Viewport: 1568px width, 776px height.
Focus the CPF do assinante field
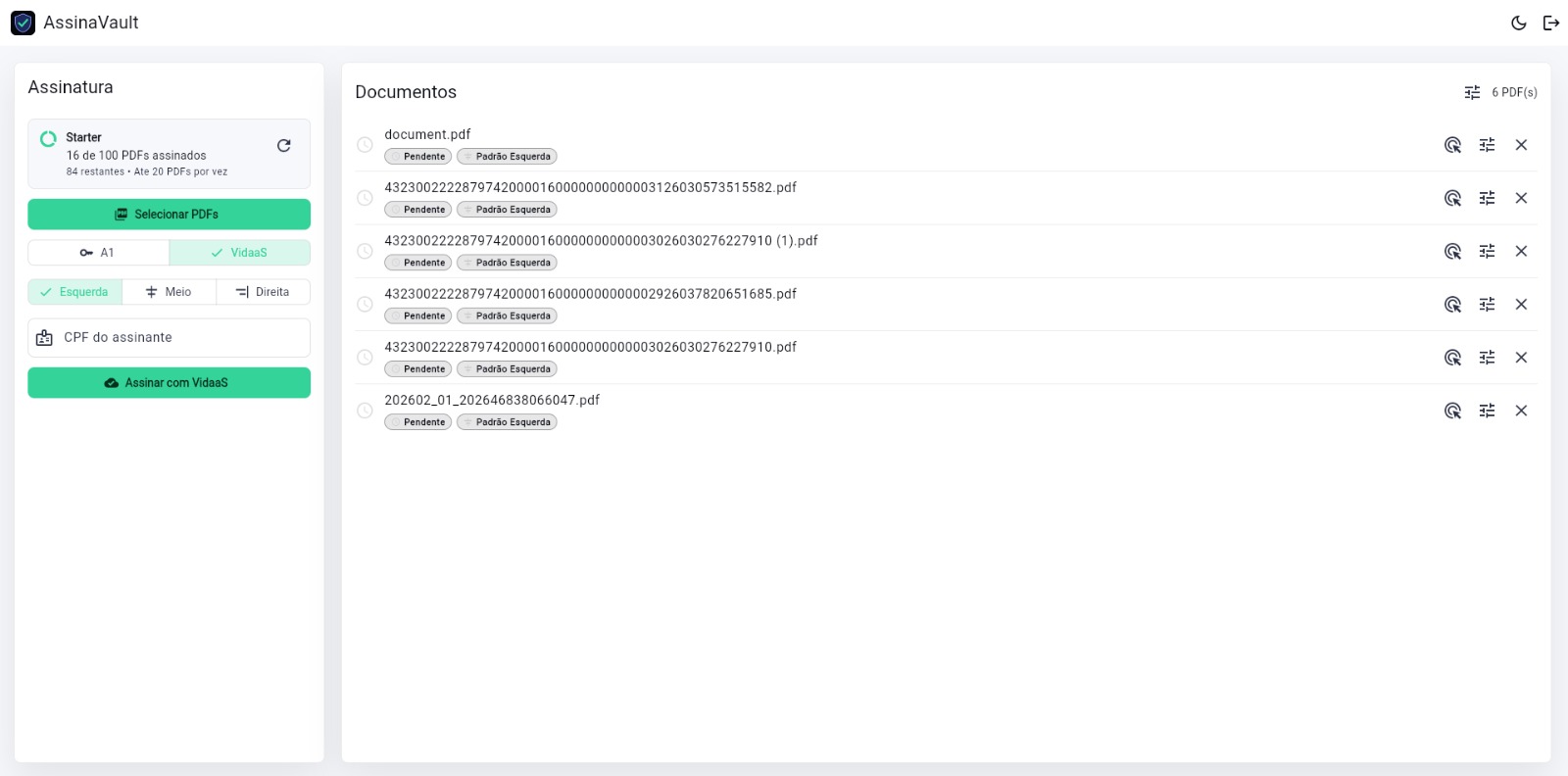170,338
